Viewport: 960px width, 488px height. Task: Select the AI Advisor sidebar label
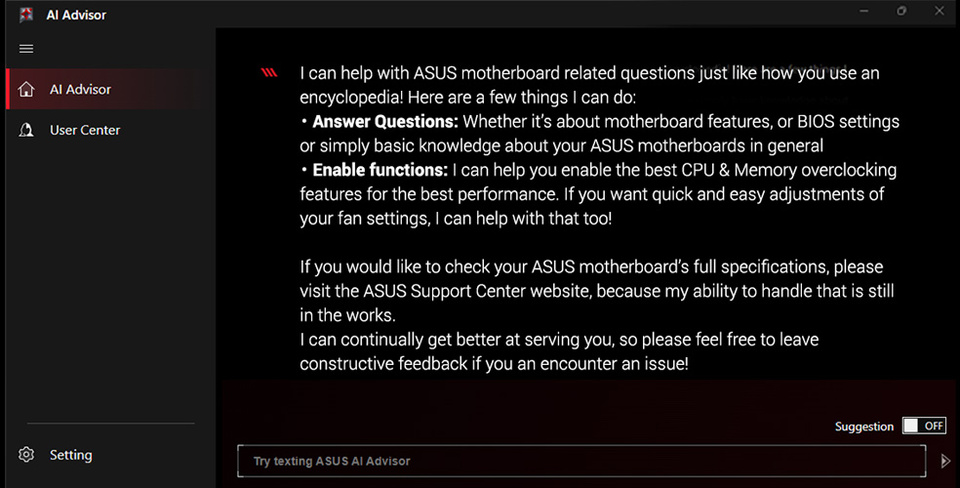80,89
